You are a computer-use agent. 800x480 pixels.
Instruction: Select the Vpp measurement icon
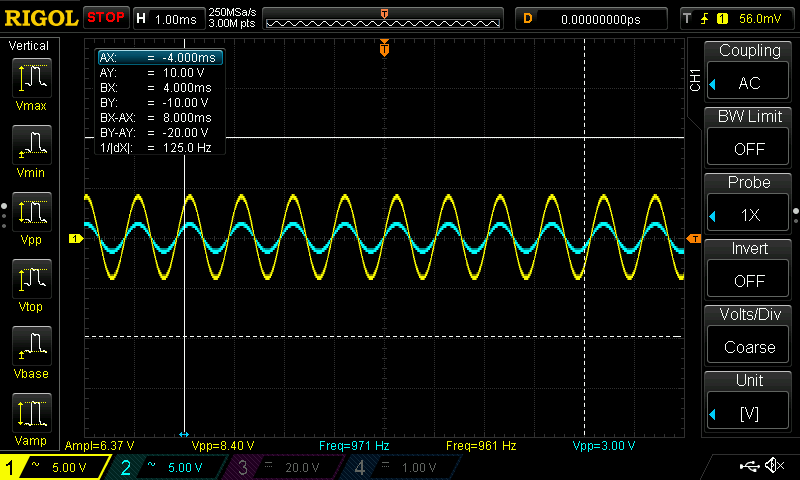(x=32, y=212)
